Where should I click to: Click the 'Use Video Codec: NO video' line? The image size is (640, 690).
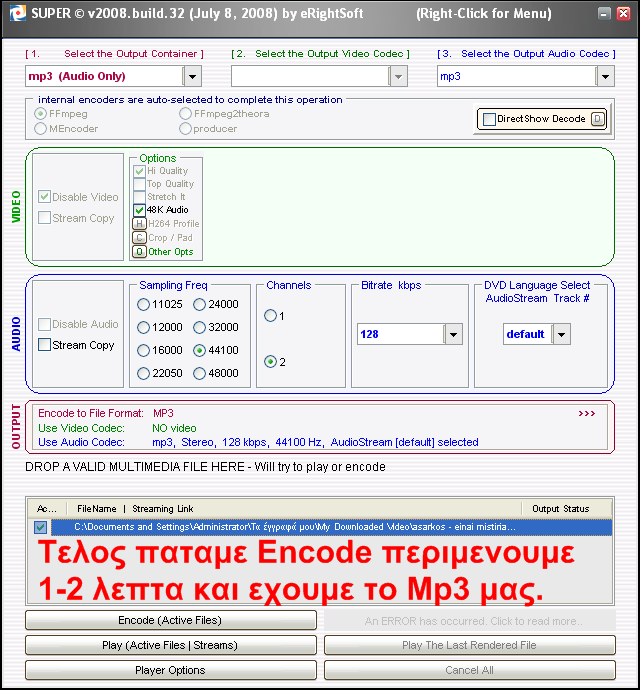coord(117,428)
